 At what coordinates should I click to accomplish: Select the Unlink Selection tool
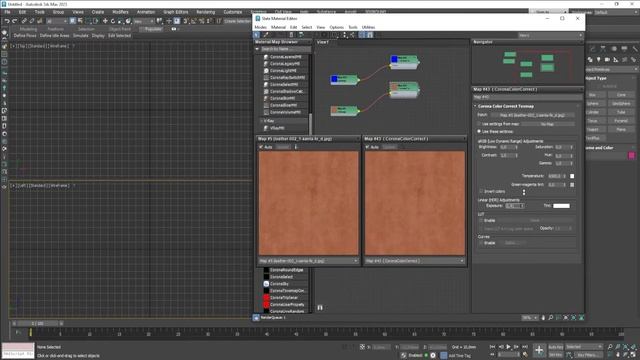click(32, 21)
